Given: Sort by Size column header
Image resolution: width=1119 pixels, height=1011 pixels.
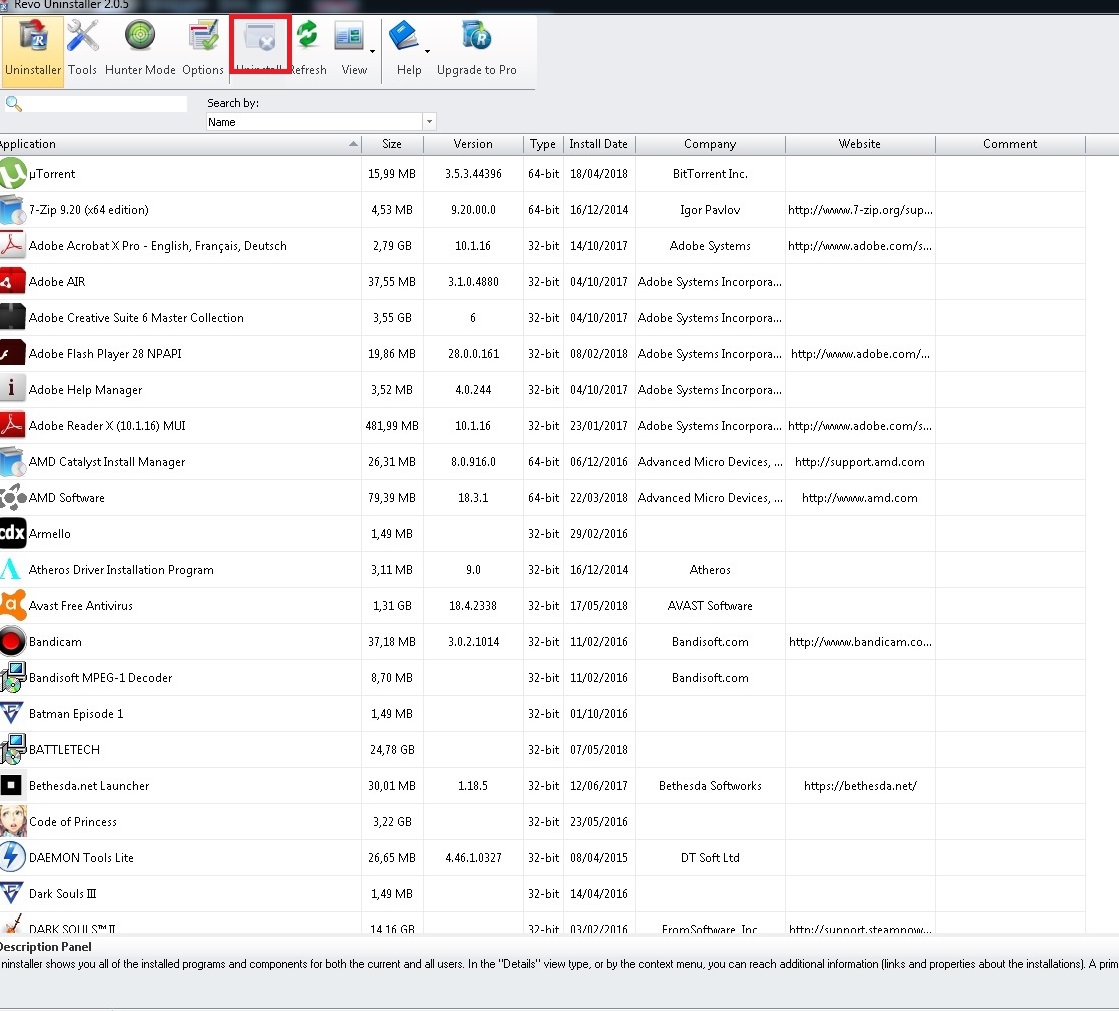Looking at the screenshot, I should 392,144.
